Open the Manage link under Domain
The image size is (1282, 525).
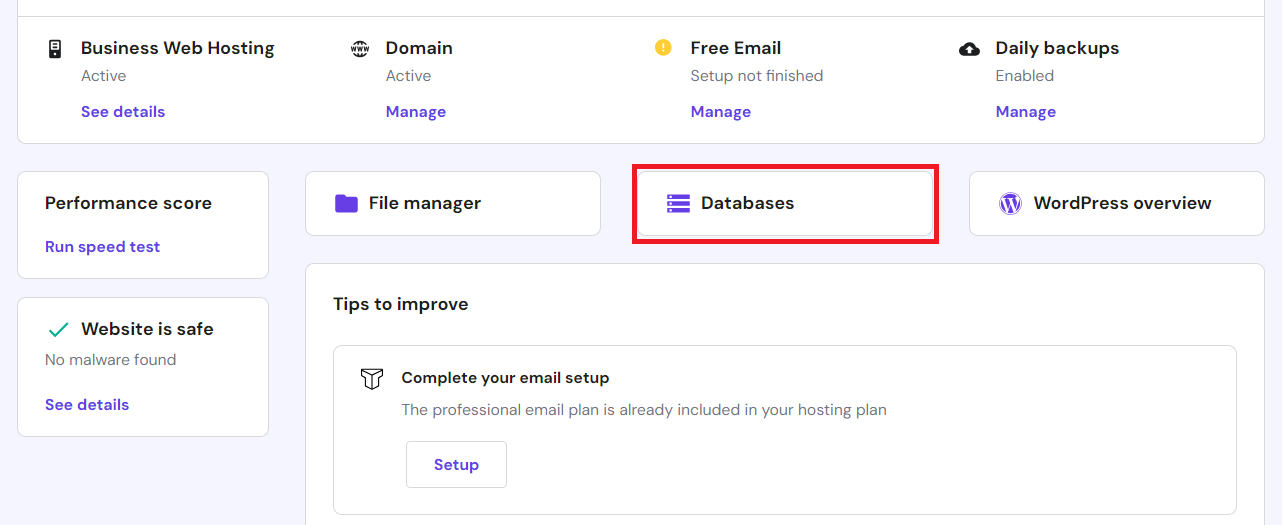[x=416, y=112]
